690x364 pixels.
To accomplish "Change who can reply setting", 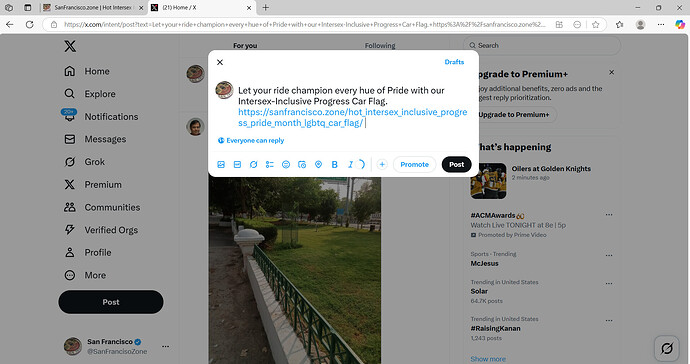I will 251,140.
